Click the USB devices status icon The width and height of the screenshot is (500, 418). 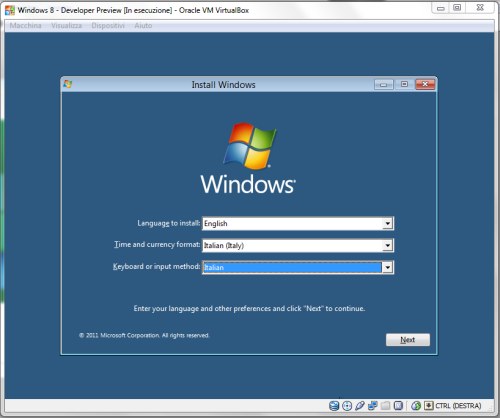tap(360, 406)
